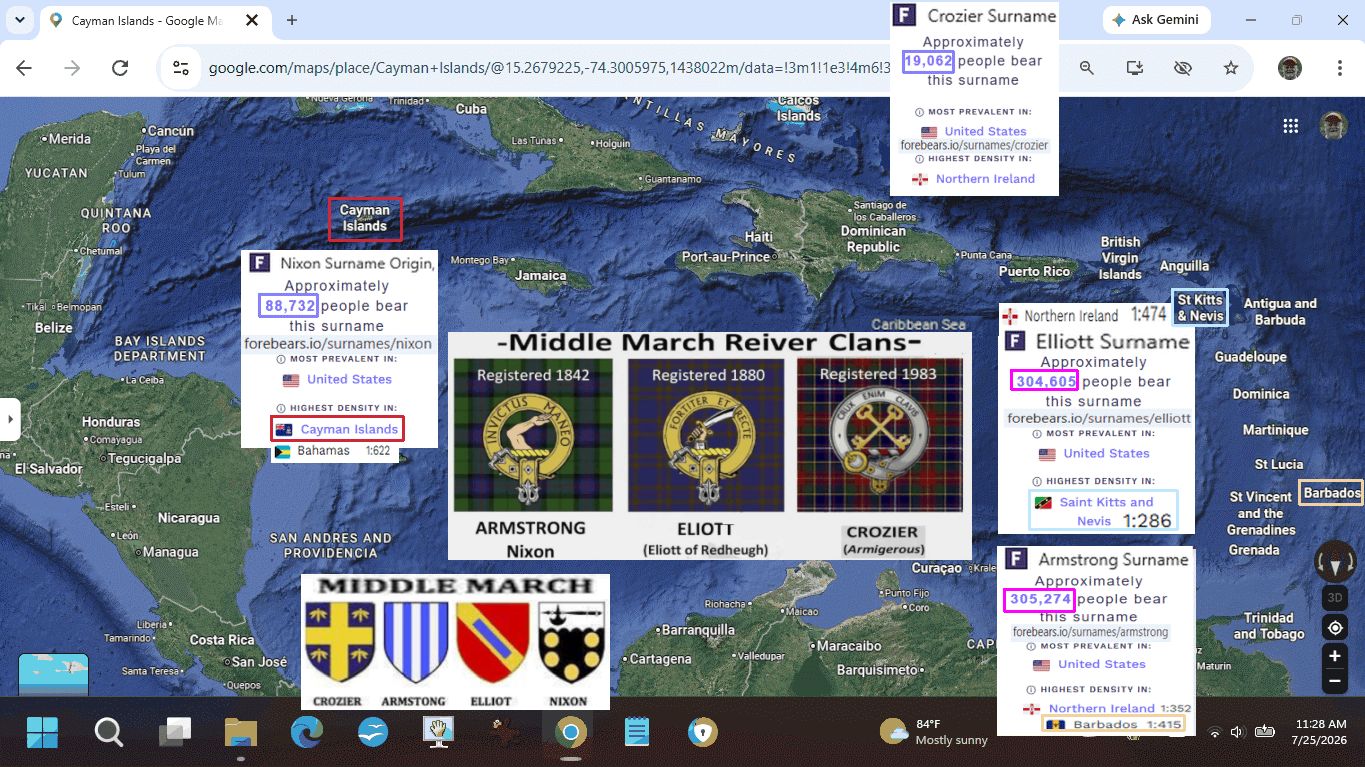Reset the map compass heading
Screen dimensions: 1365x767
tap(1334, 562)
